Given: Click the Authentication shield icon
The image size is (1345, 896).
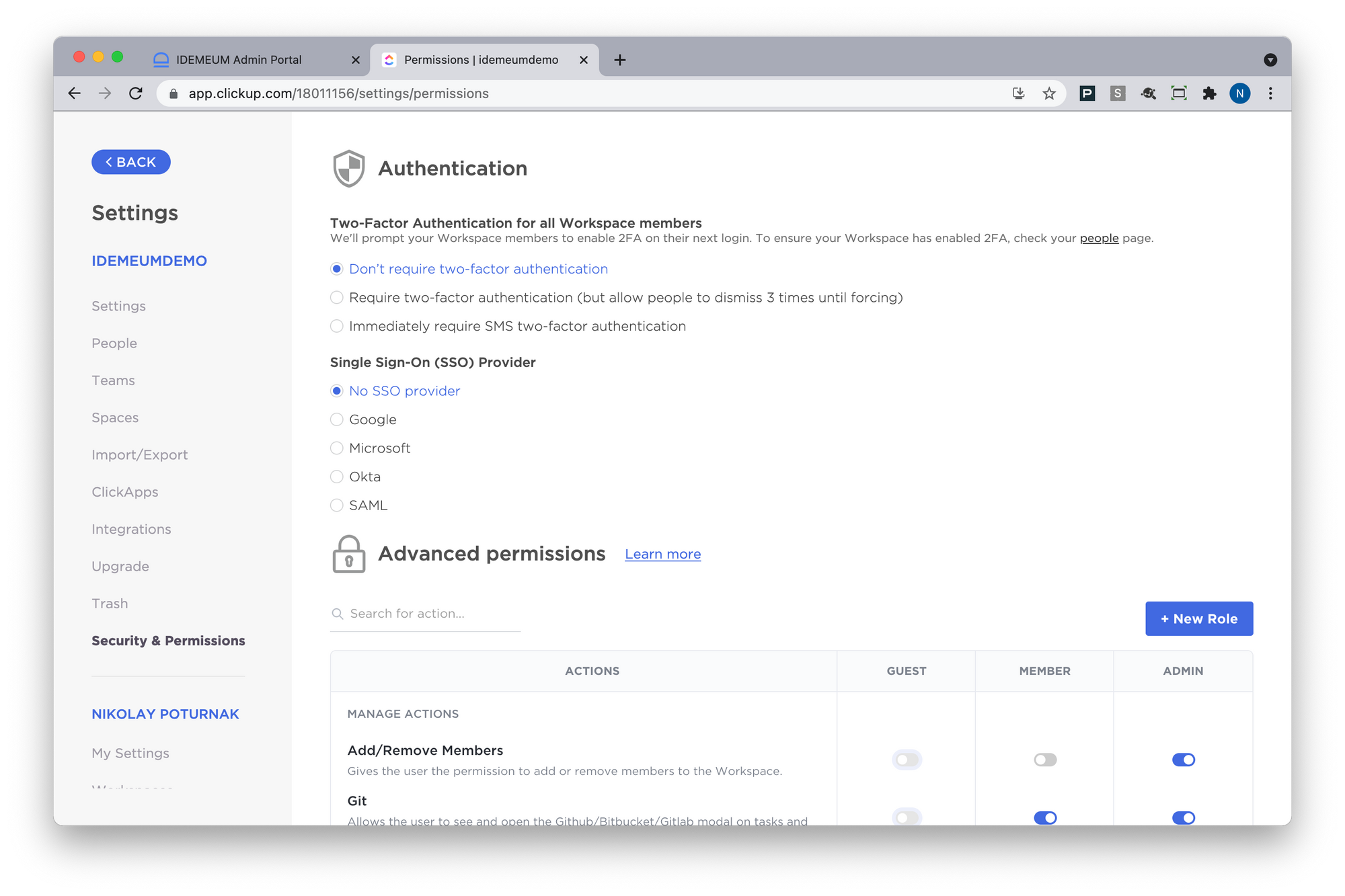Looking at the screenshot, I should click(349, 169).
